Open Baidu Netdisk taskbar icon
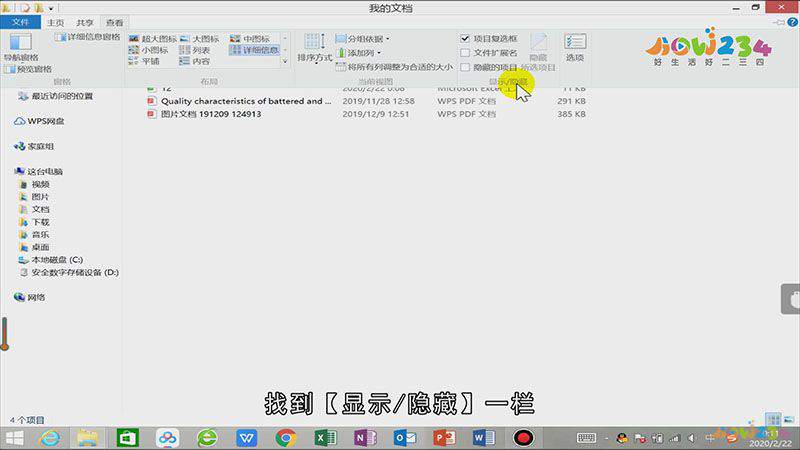 click(x=167, y=438)
